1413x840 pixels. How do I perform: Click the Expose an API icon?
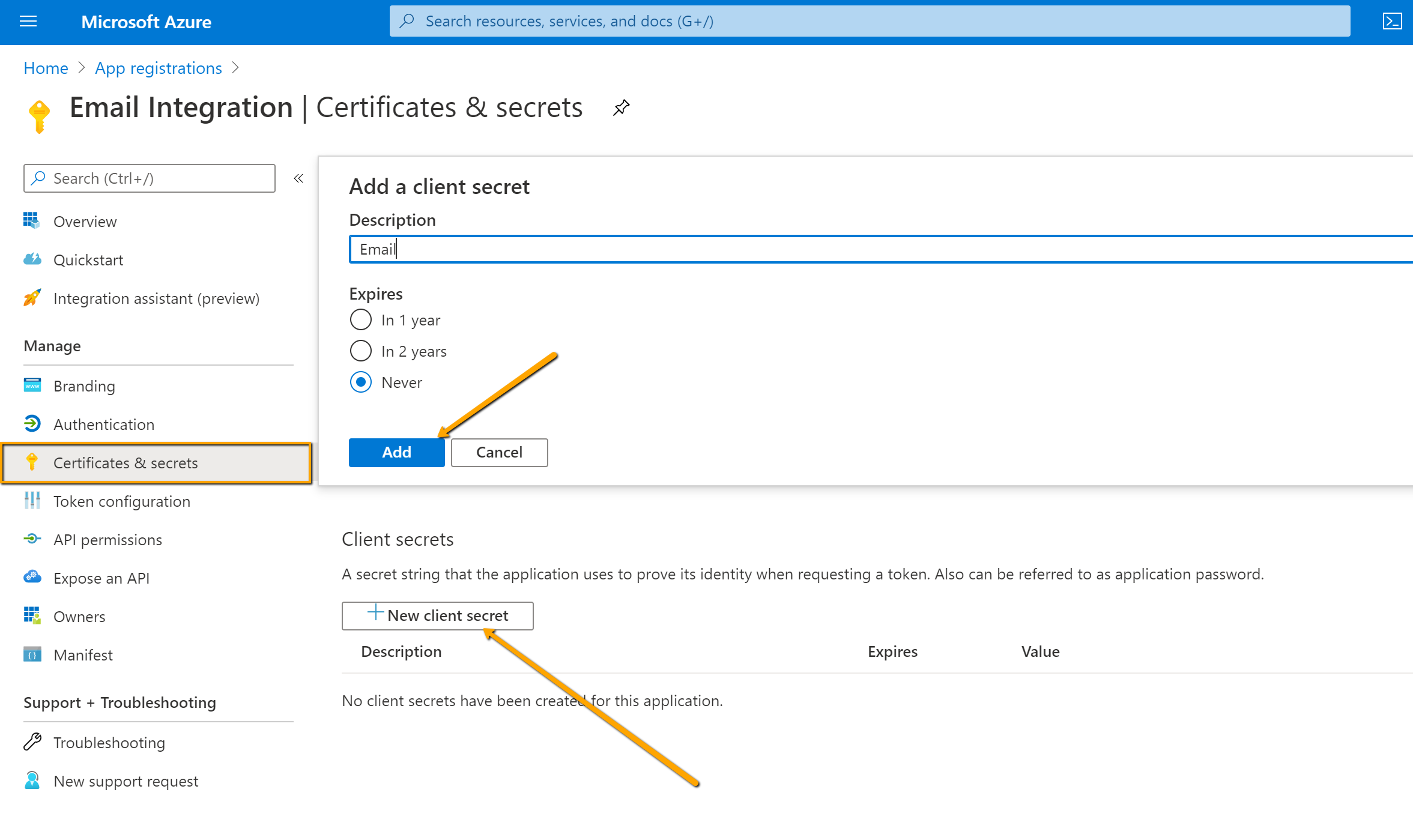[x=32, y=578]
